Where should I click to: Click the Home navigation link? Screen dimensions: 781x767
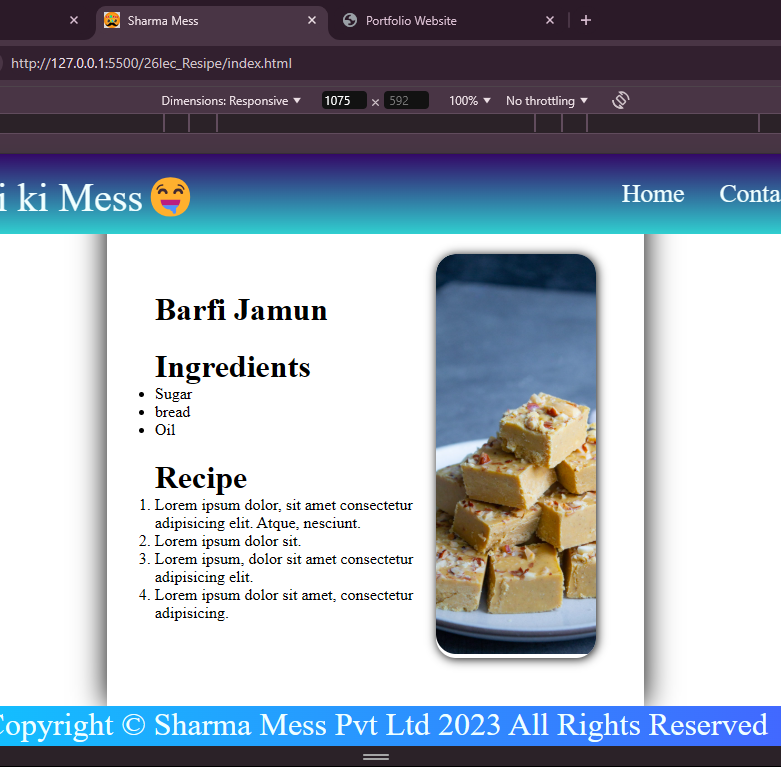(x=652, y=194)
